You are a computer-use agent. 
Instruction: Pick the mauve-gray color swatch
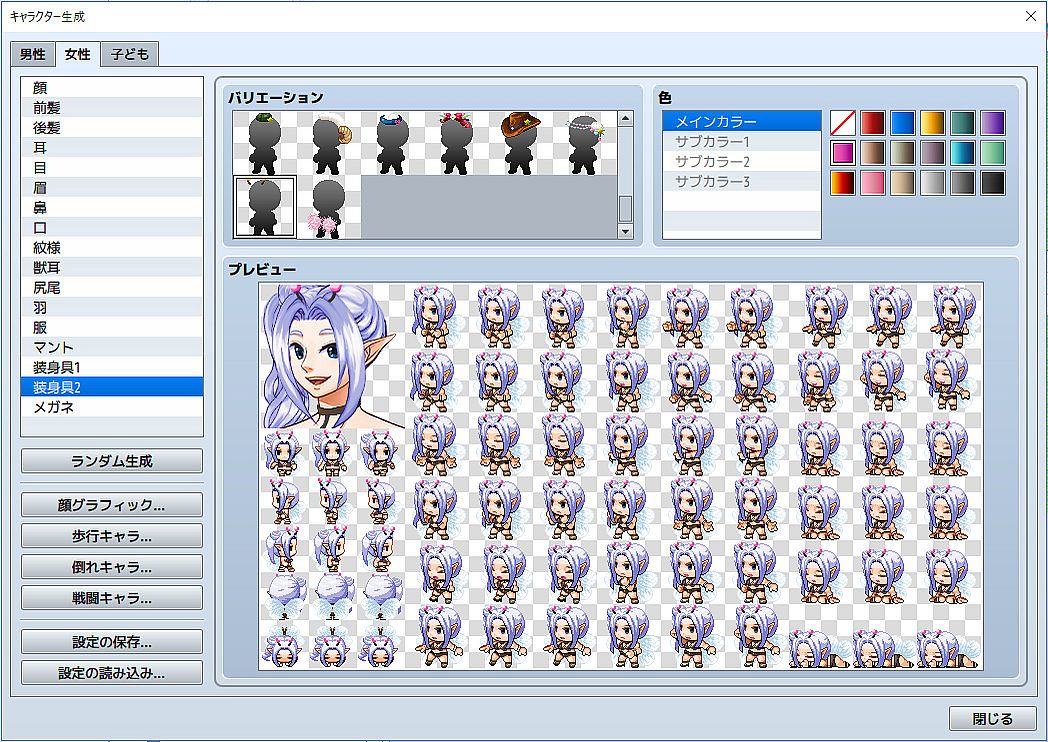[933, 153]
